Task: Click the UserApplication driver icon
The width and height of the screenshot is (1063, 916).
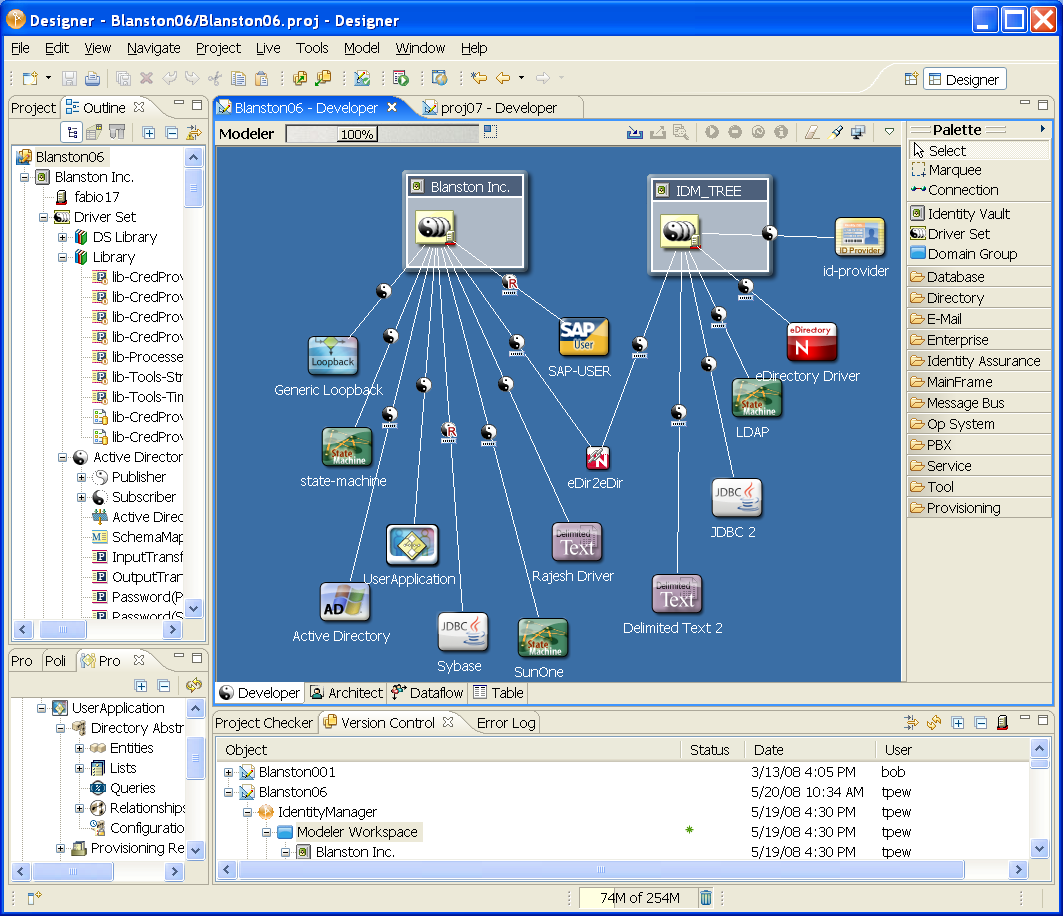Action: pos(411,545)
